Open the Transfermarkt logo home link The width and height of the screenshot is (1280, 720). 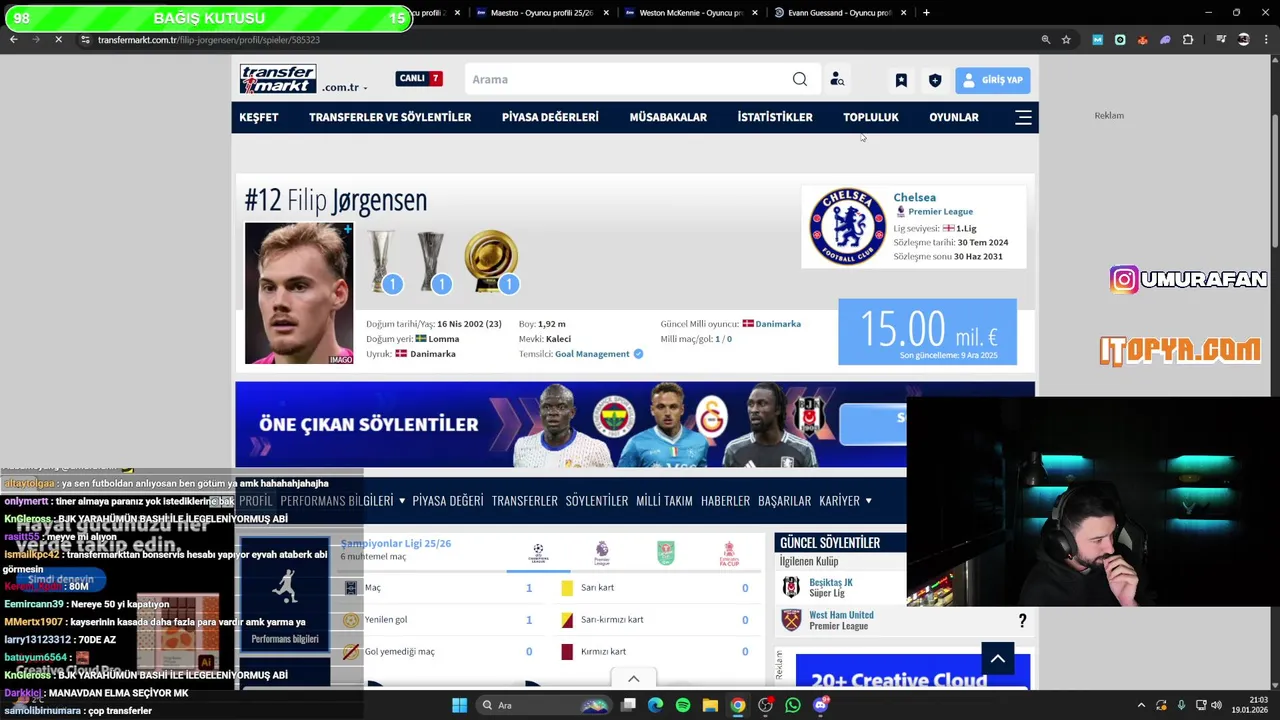278,79
